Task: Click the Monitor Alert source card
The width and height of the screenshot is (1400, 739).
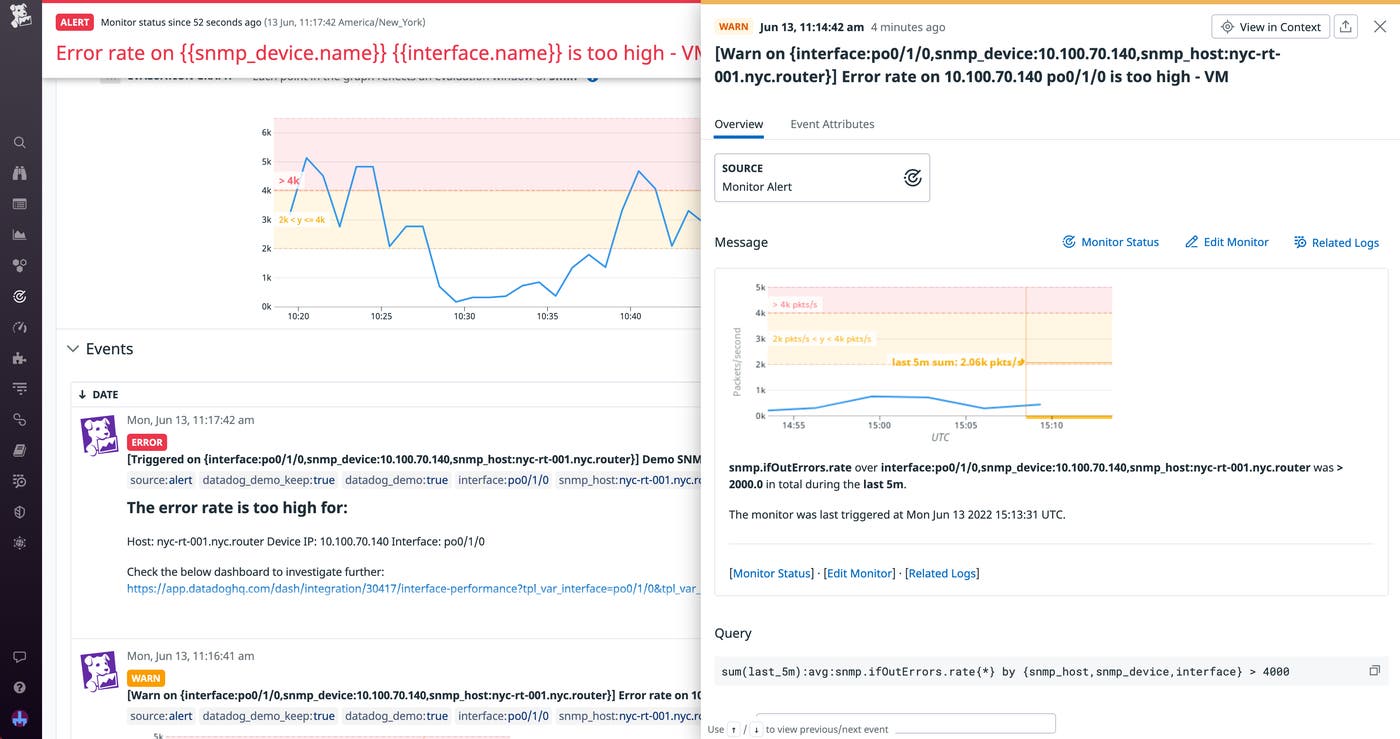Action: click(x=822, y=178)
